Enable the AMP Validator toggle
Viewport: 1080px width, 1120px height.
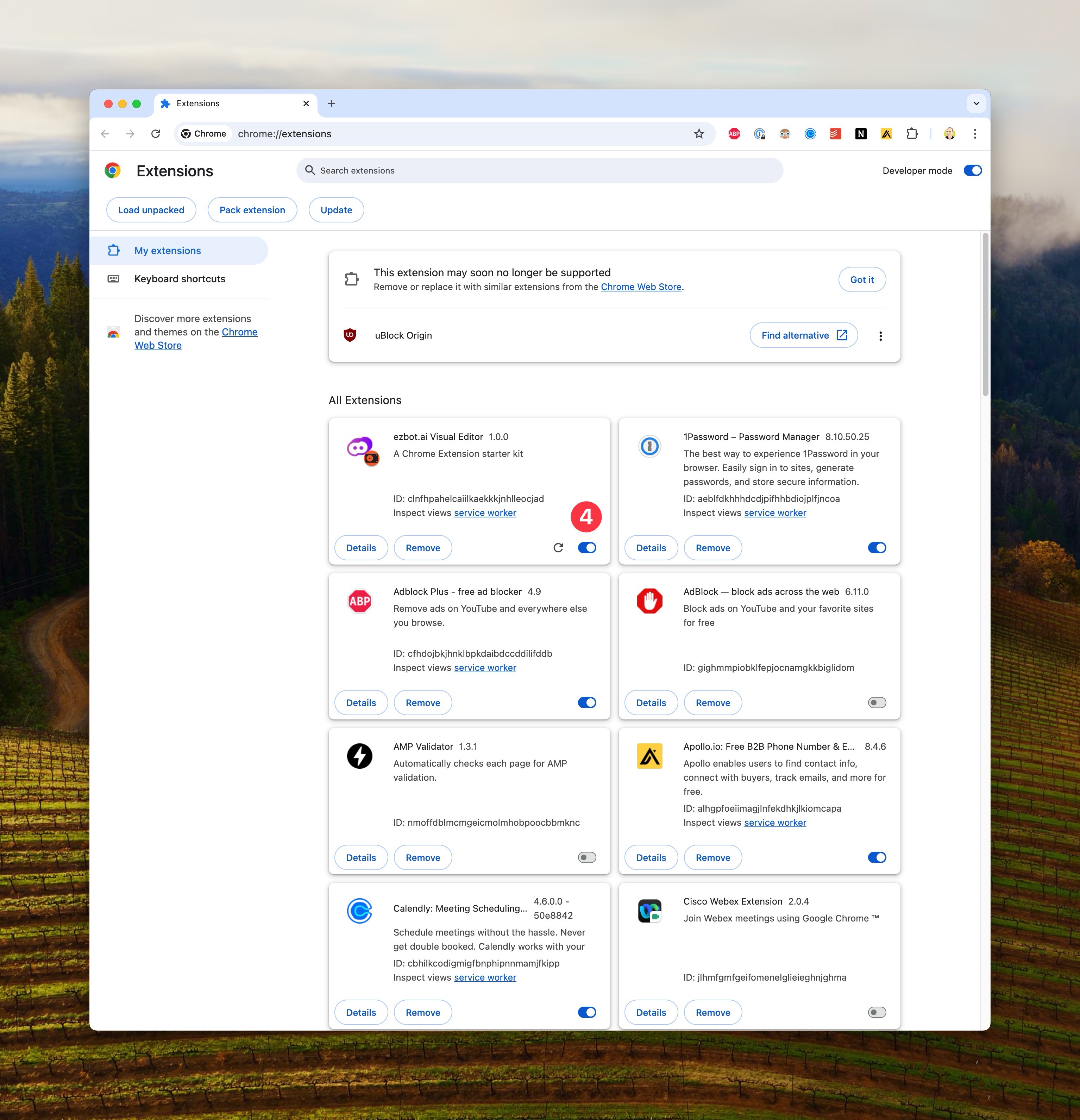(x=587, y=857)
